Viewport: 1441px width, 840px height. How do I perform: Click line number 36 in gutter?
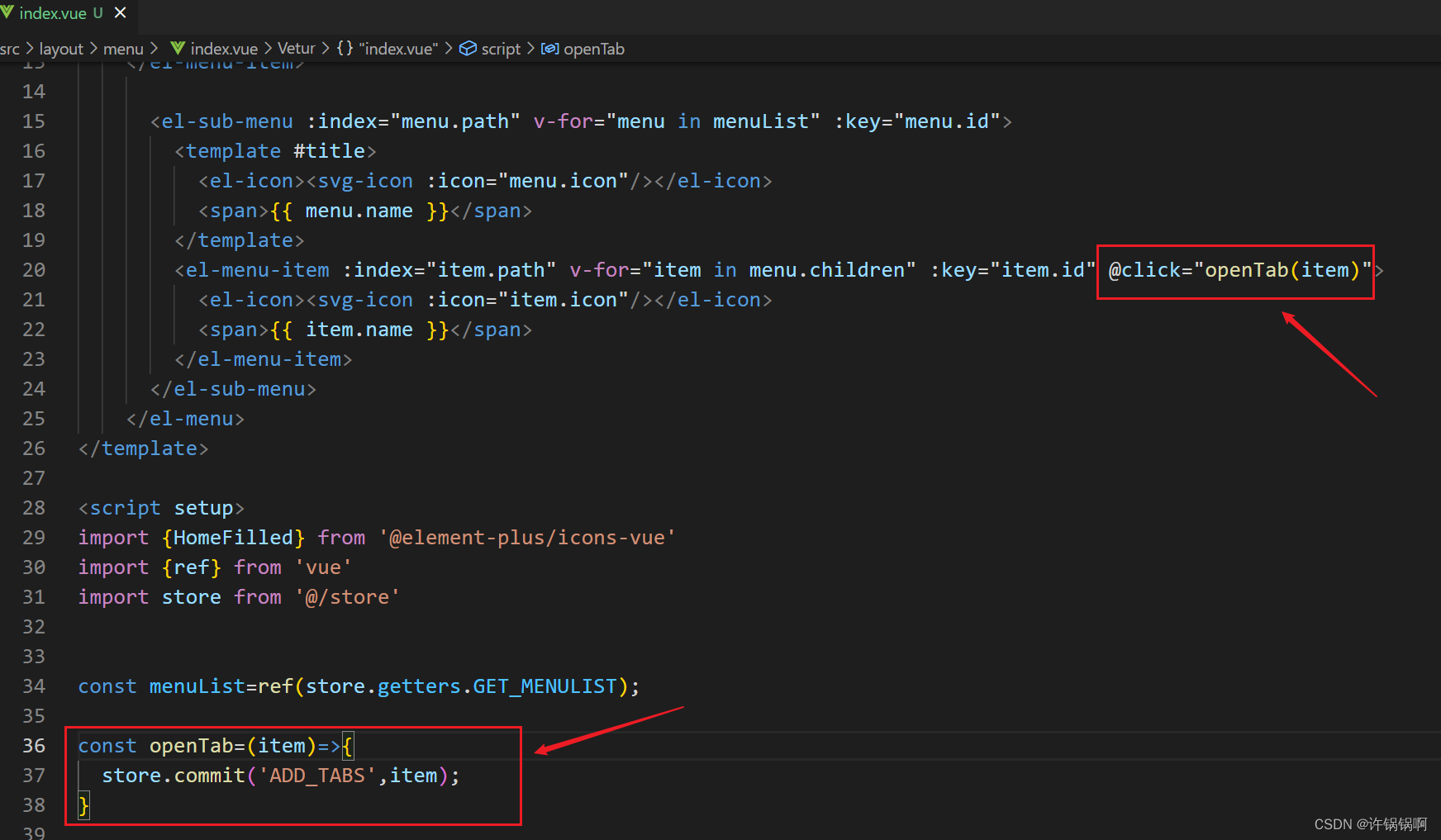[x=34, y=746]
